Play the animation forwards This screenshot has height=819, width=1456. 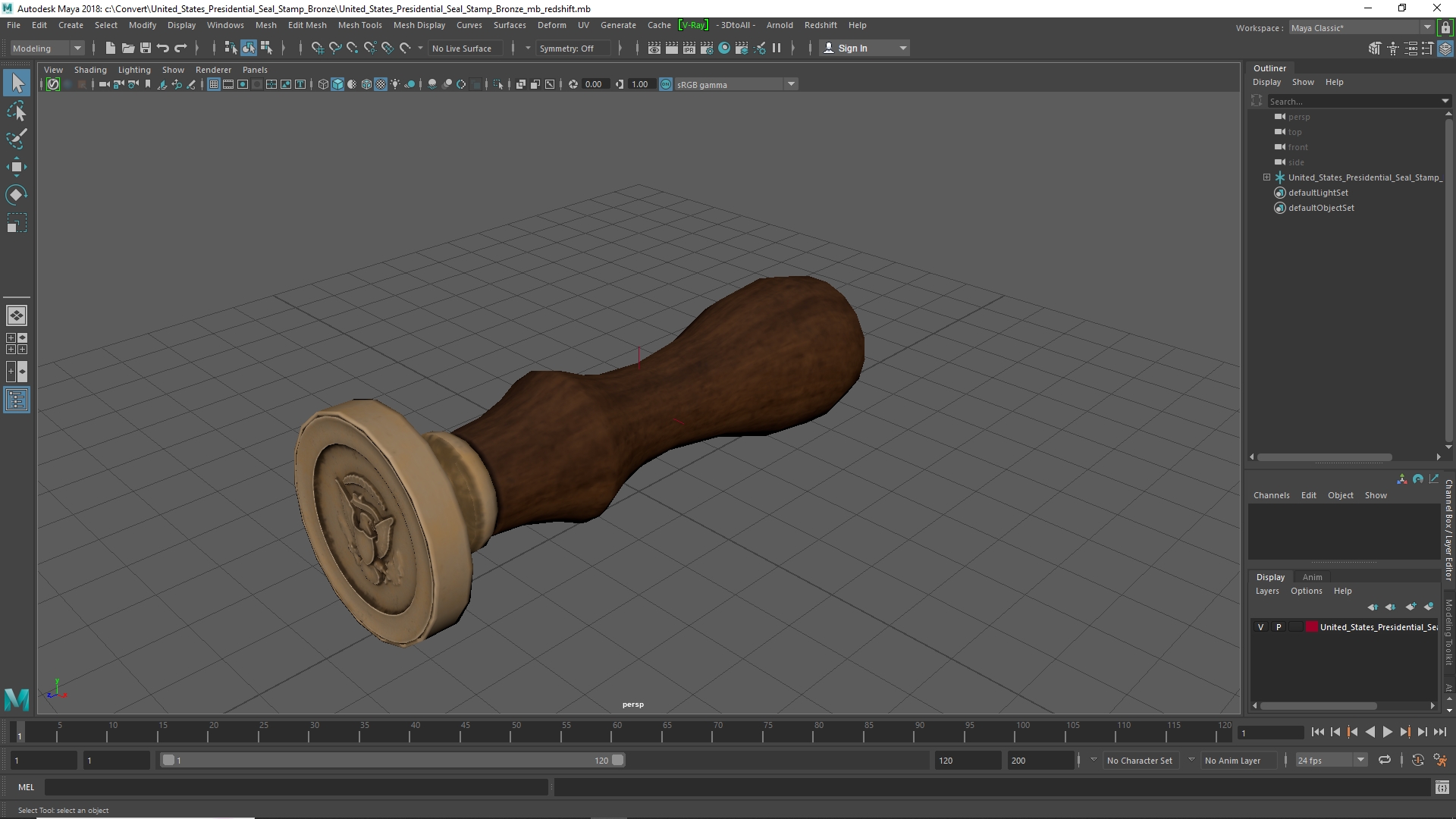[1387, 732]
